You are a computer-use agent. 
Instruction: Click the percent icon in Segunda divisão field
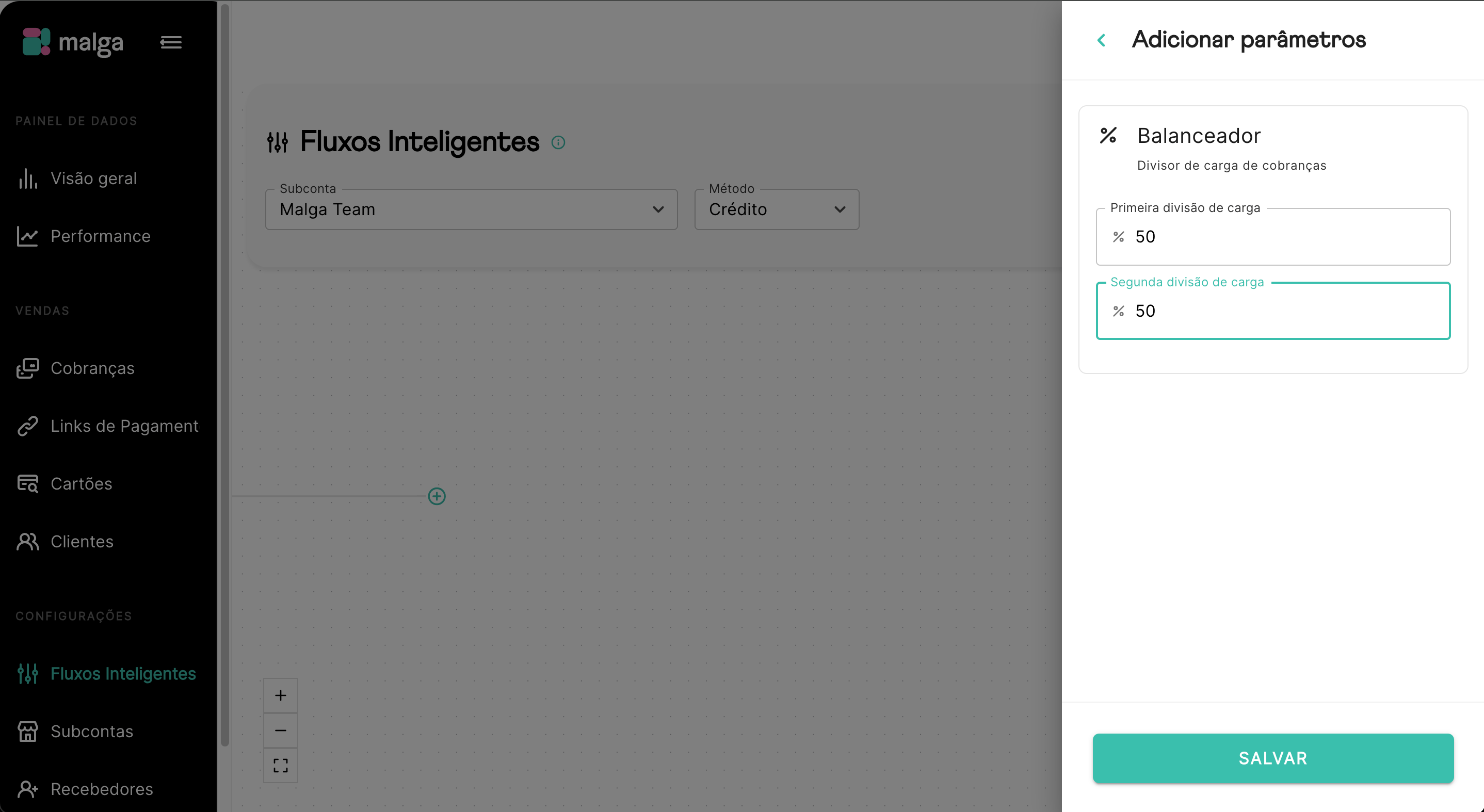(x=1118, y=311)
